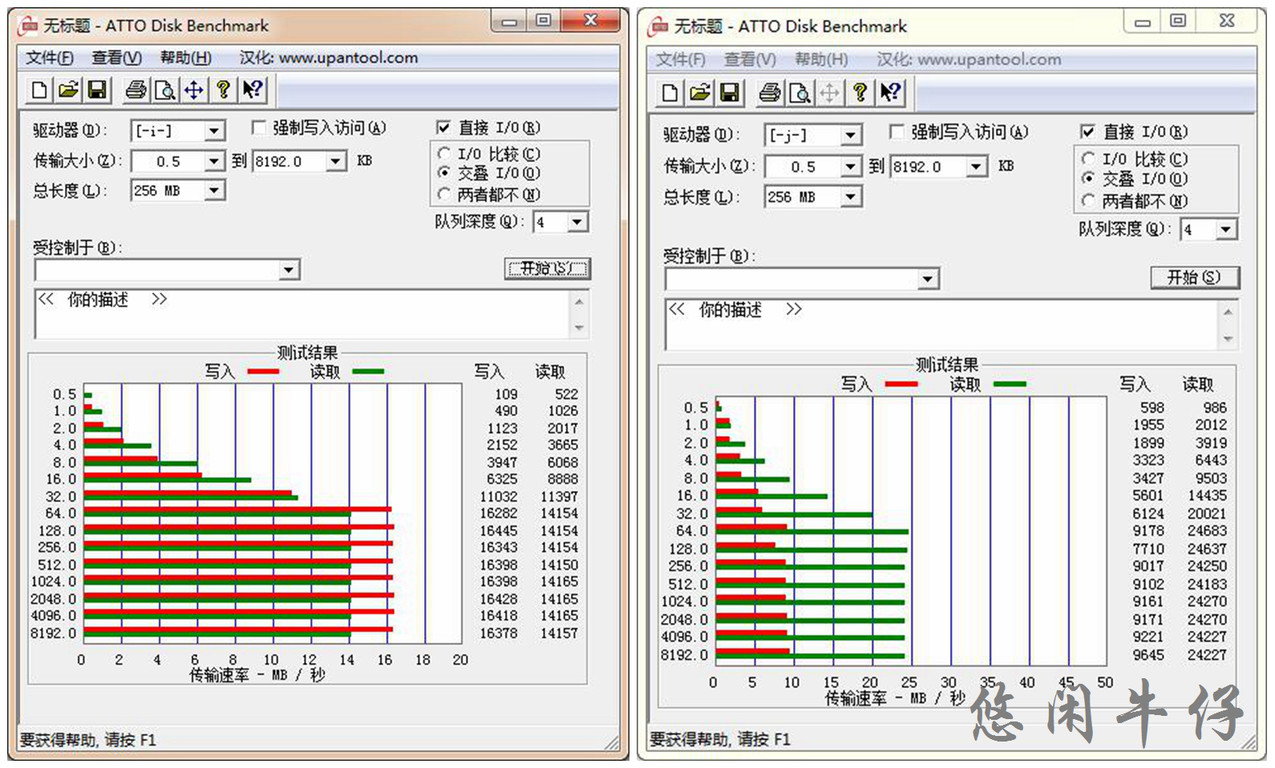Click green 读取 legend swatch in left window

click(367, 372)
